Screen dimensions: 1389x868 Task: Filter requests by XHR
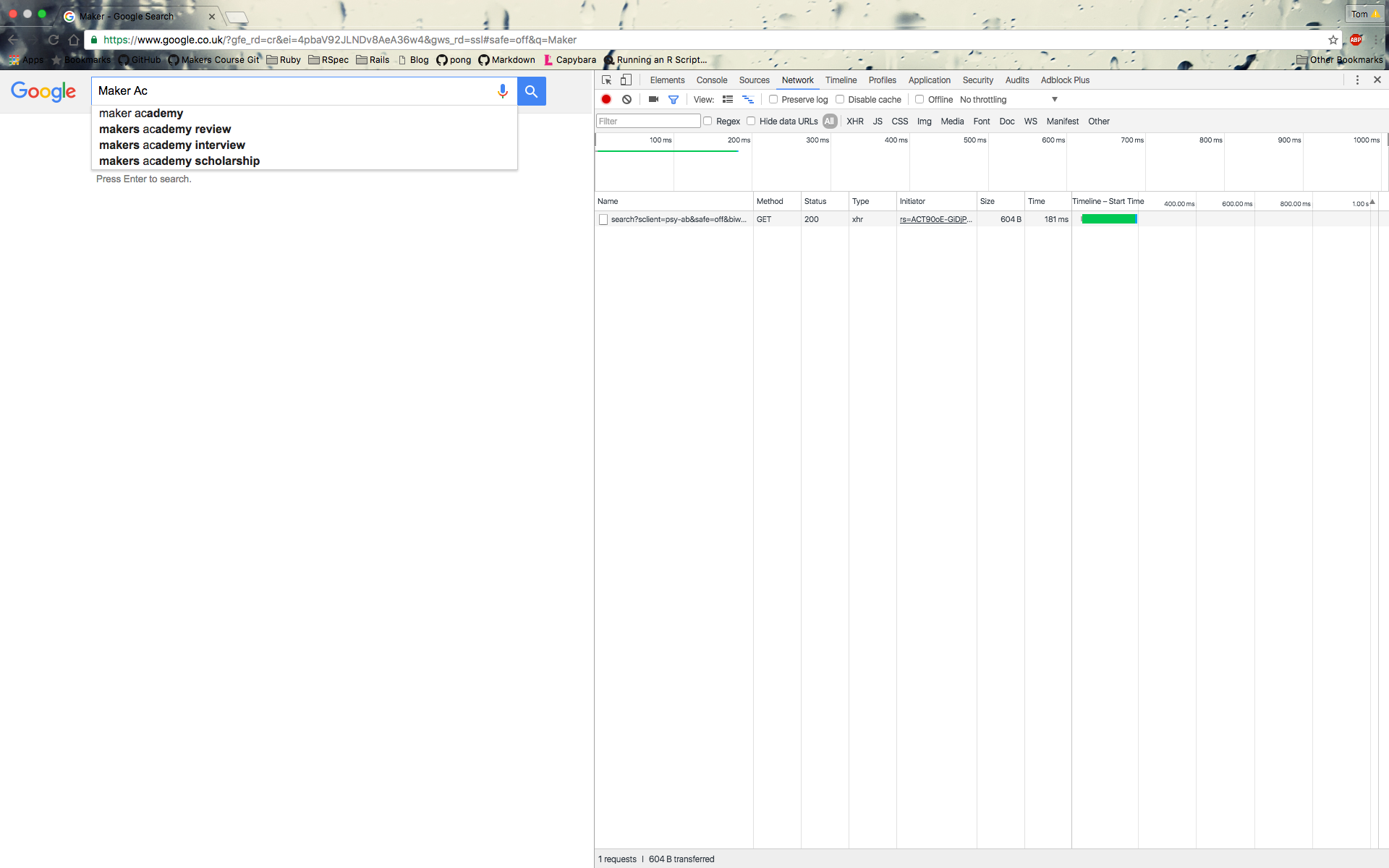coord(855,122)
